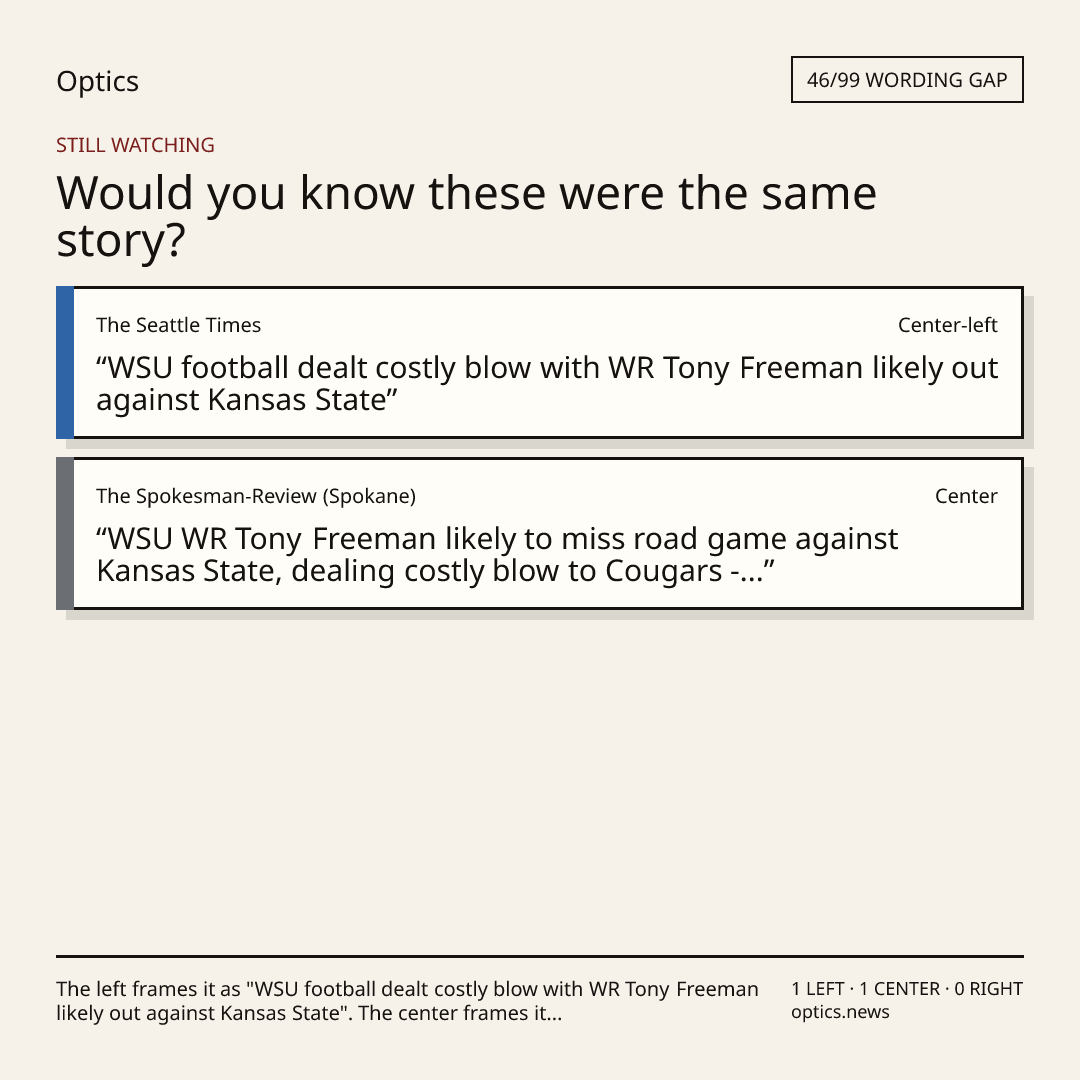Click the gray bias bar on Spokesman-Review card
This screenshot has height=1080, width=1080.
coord(65,533)
